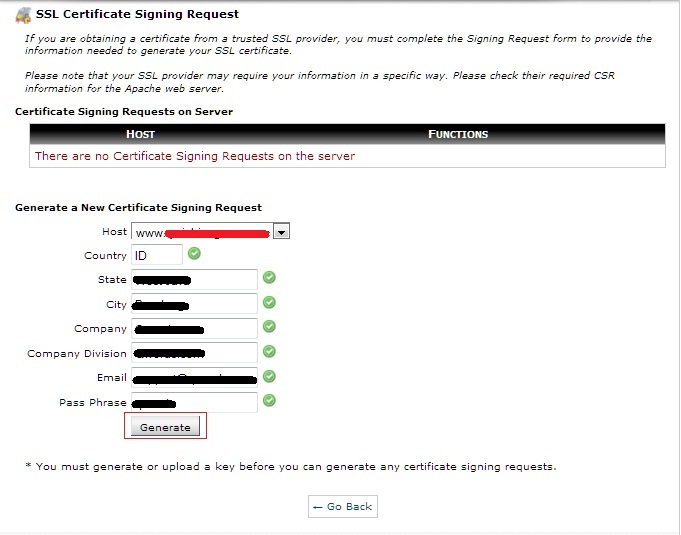Click inside the City text box
The width and height of the screenshot is (681, 535).
[x=194, y=304]
